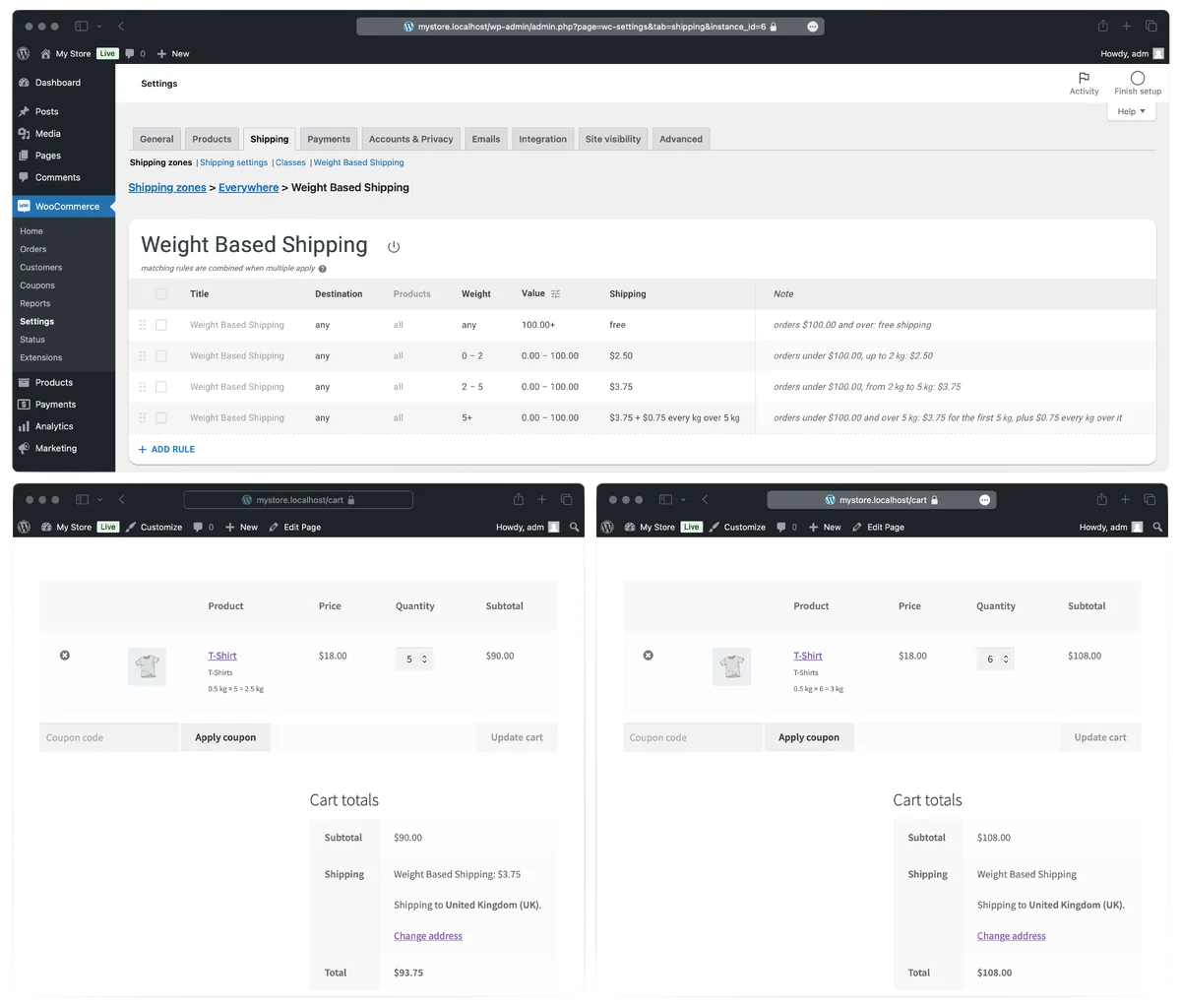The height and width of the screenshot is (1008, 1181).
Task: Switch to the Payments settings tab
Action: (329, 139)
